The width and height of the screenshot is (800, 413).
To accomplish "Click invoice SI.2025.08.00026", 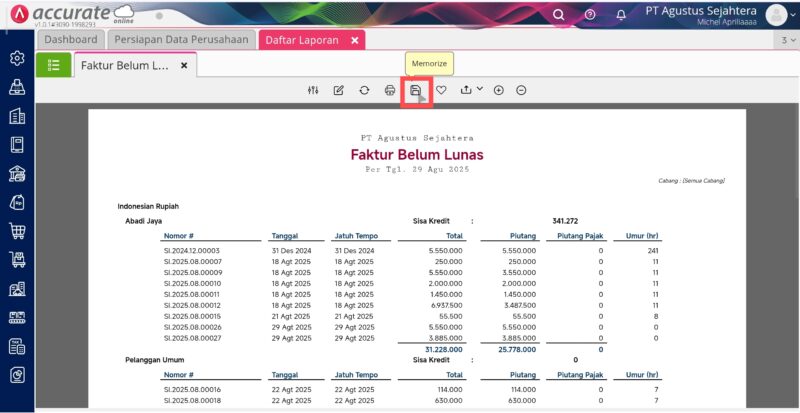I will click(x=193, y=327).
